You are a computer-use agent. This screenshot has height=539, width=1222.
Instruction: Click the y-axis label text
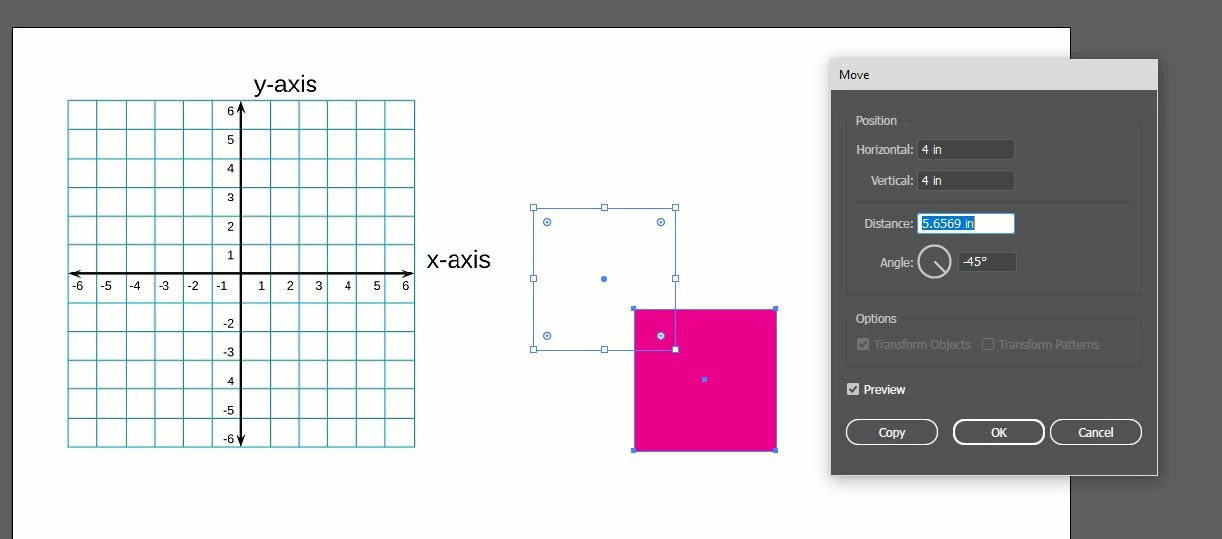click(285, 85)
